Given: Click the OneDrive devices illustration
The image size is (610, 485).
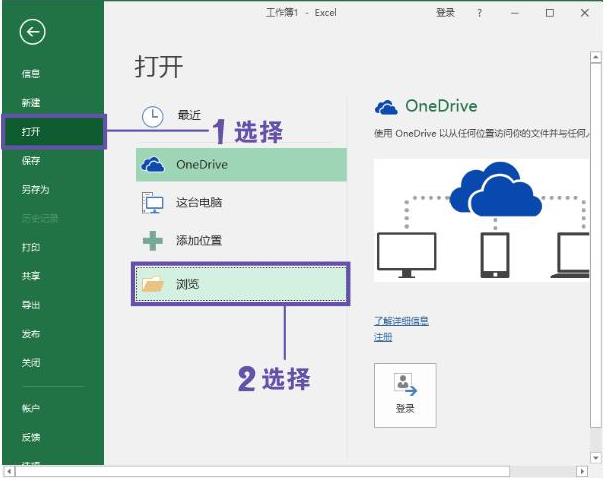Looking at the screenshot, I should click(482, 220).
